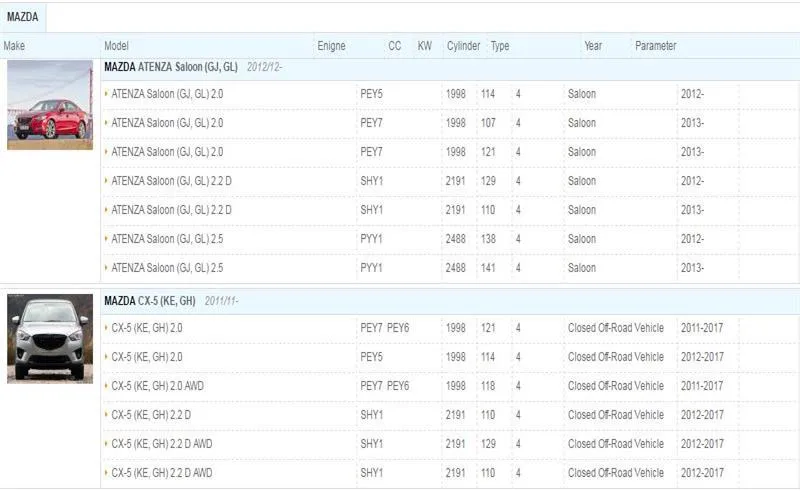
Task: Click arrow bullet beside ATENZA 2.5 141 KW row
Action: pos(106,267)
